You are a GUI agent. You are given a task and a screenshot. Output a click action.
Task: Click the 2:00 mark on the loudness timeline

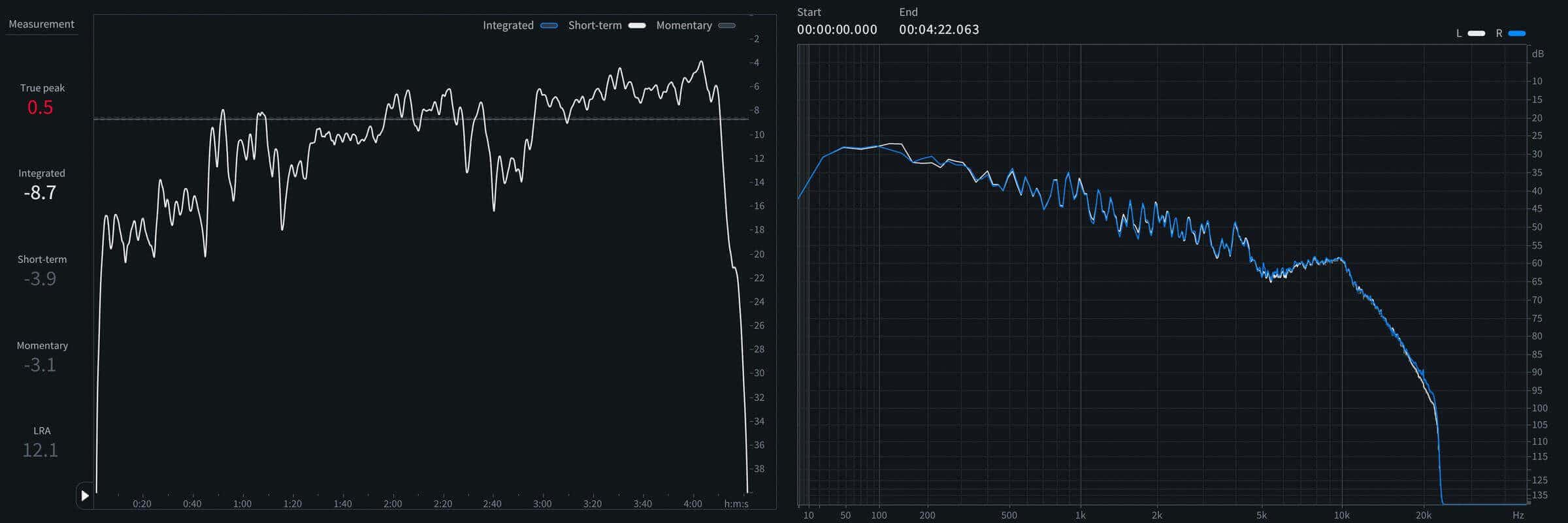(x=393, y=504)
